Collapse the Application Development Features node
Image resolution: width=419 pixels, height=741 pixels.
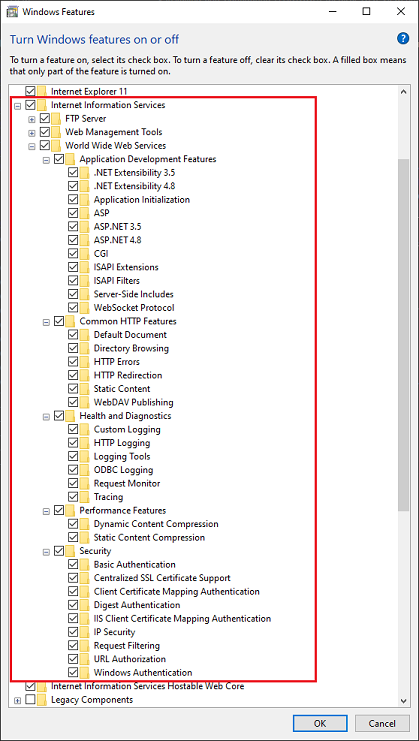(46, 160)
